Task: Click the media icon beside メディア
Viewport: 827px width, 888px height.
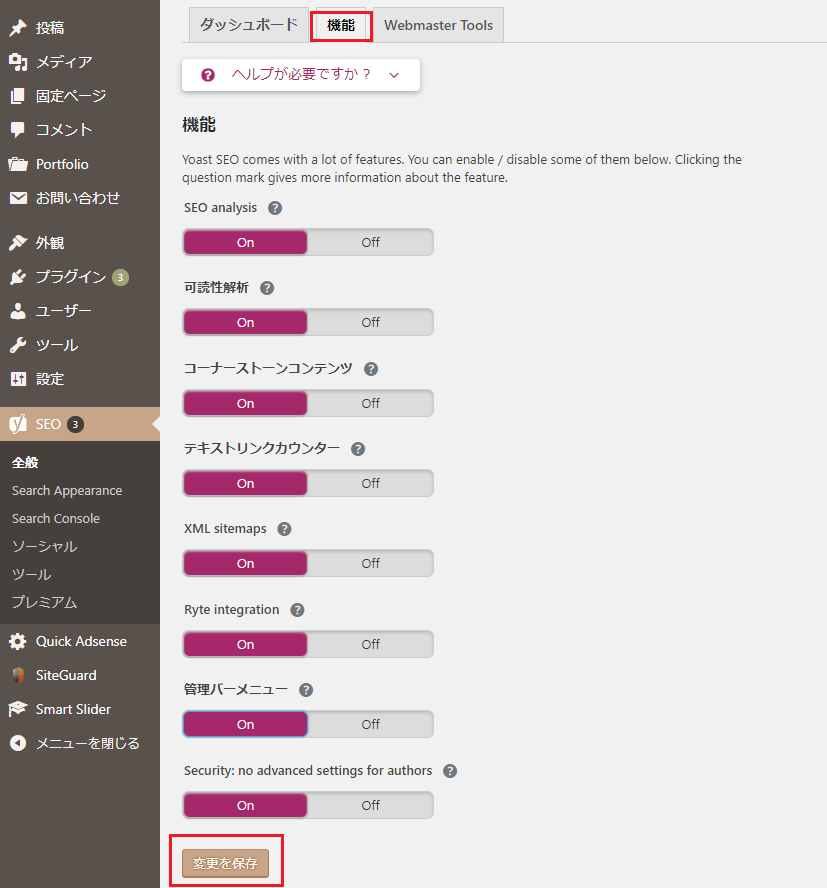Action: (x=18, y=62)
